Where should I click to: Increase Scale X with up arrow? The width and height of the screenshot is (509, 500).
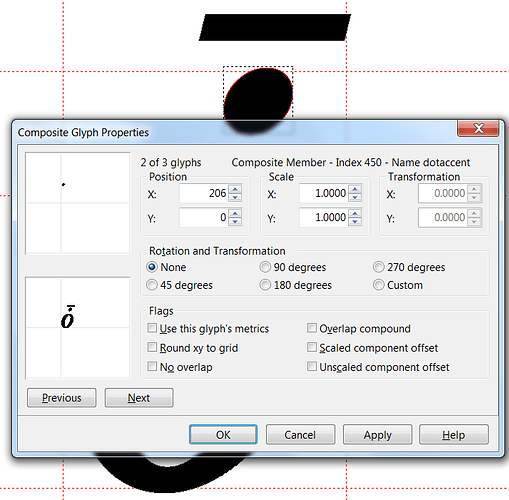(x=355, y=189)
